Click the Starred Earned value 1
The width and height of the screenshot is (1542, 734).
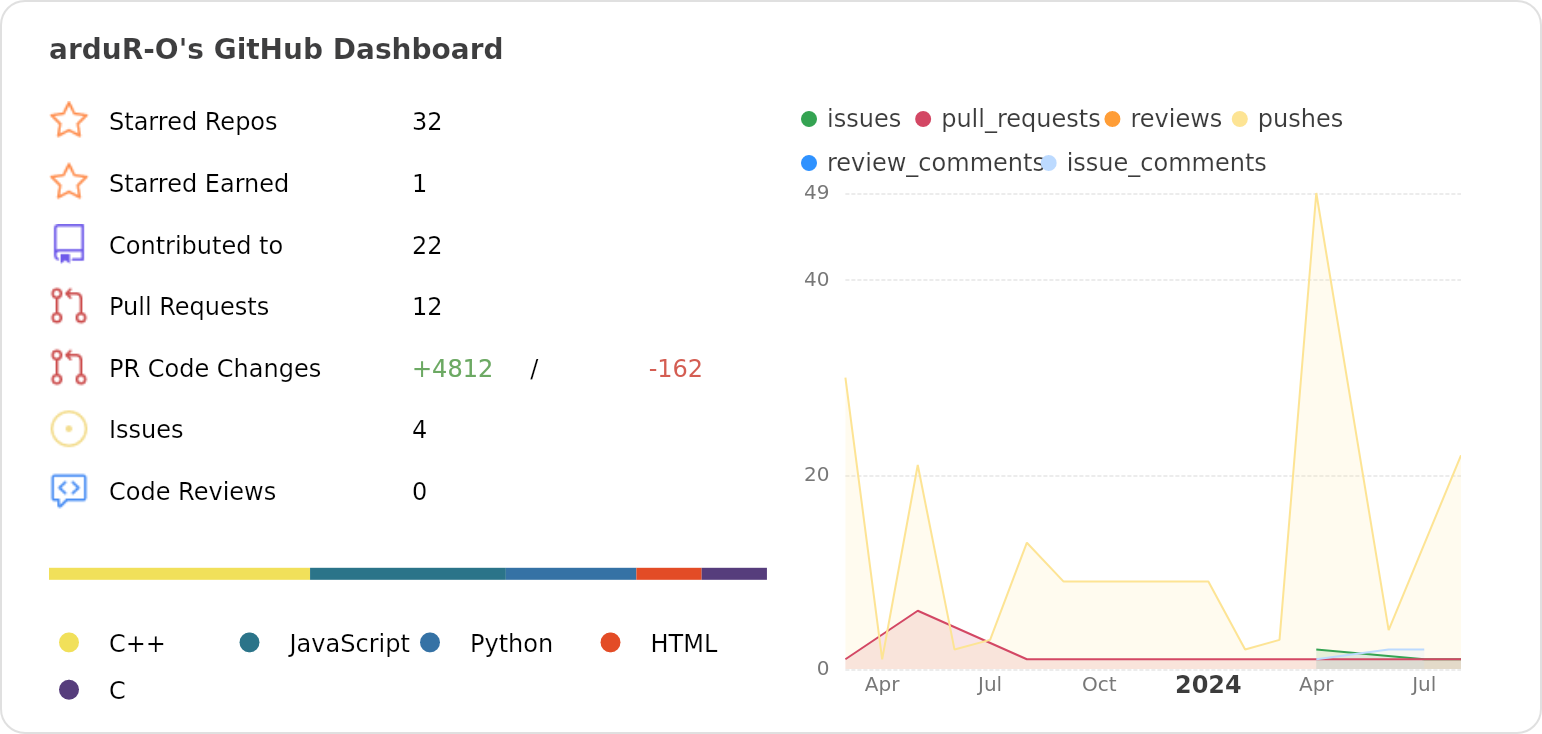coord(420,184)
